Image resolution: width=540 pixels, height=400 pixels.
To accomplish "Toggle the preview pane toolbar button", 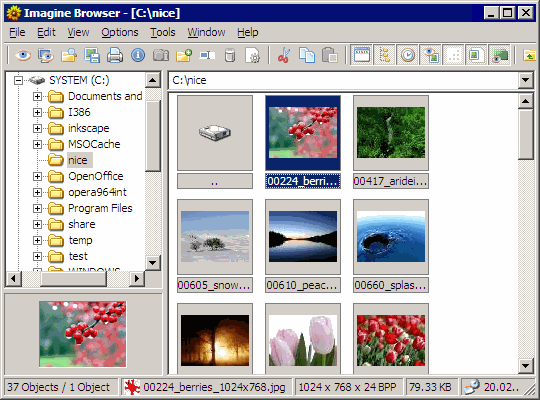I will click(x=430, y=55).
